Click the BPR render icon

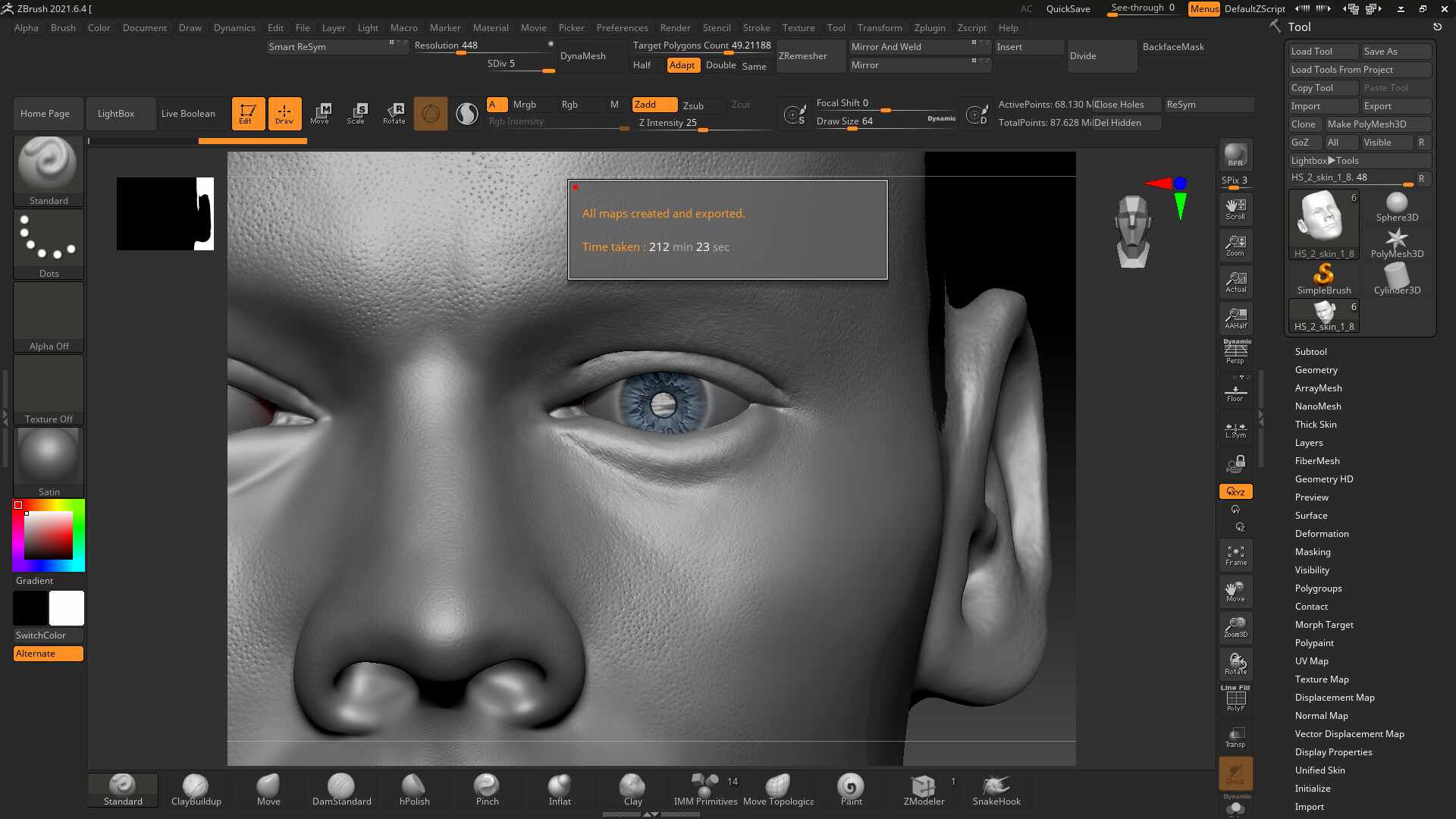(x=1235, y=155)
